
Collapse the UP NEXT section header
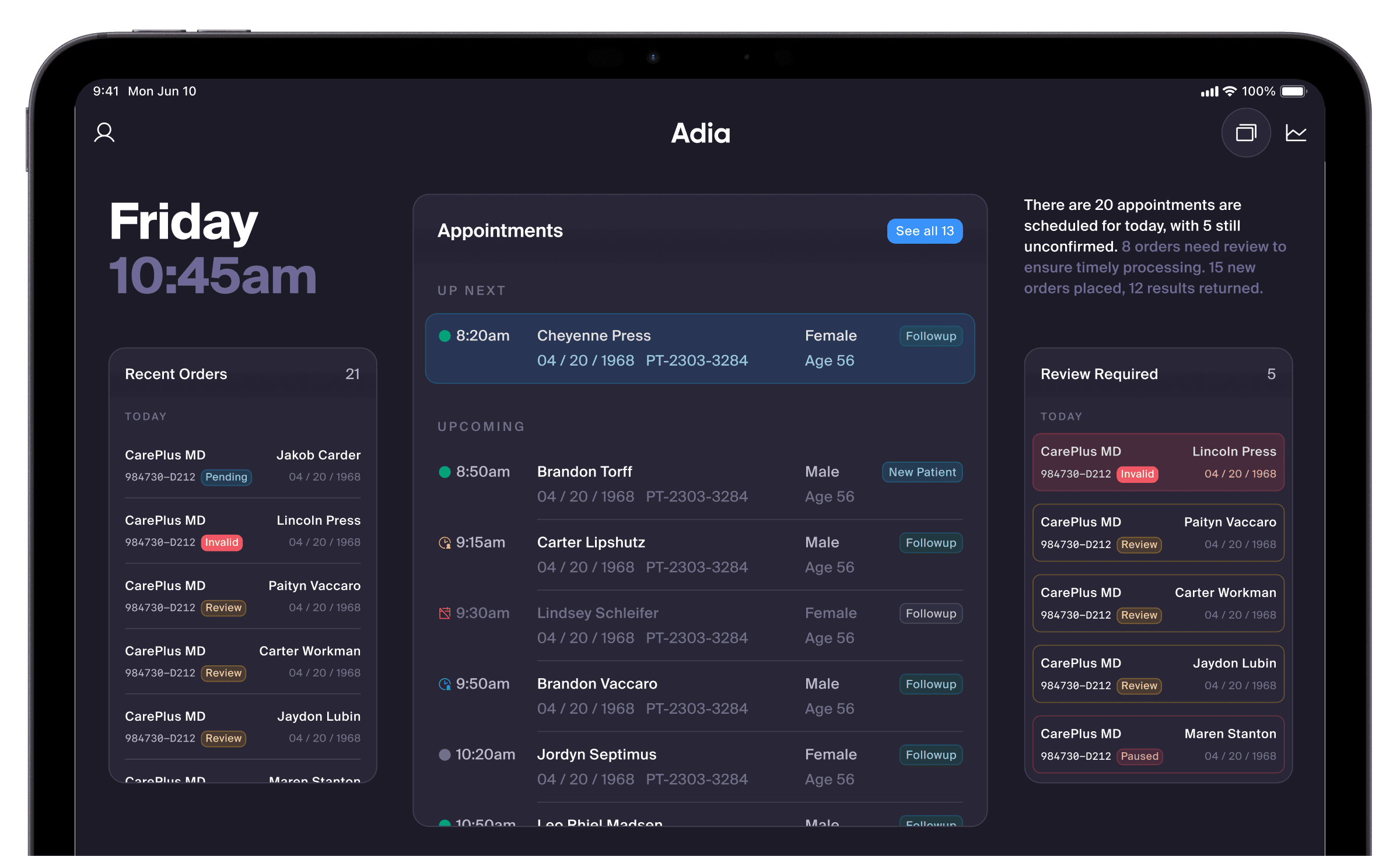pyautogui.click(x=470, y=290)
